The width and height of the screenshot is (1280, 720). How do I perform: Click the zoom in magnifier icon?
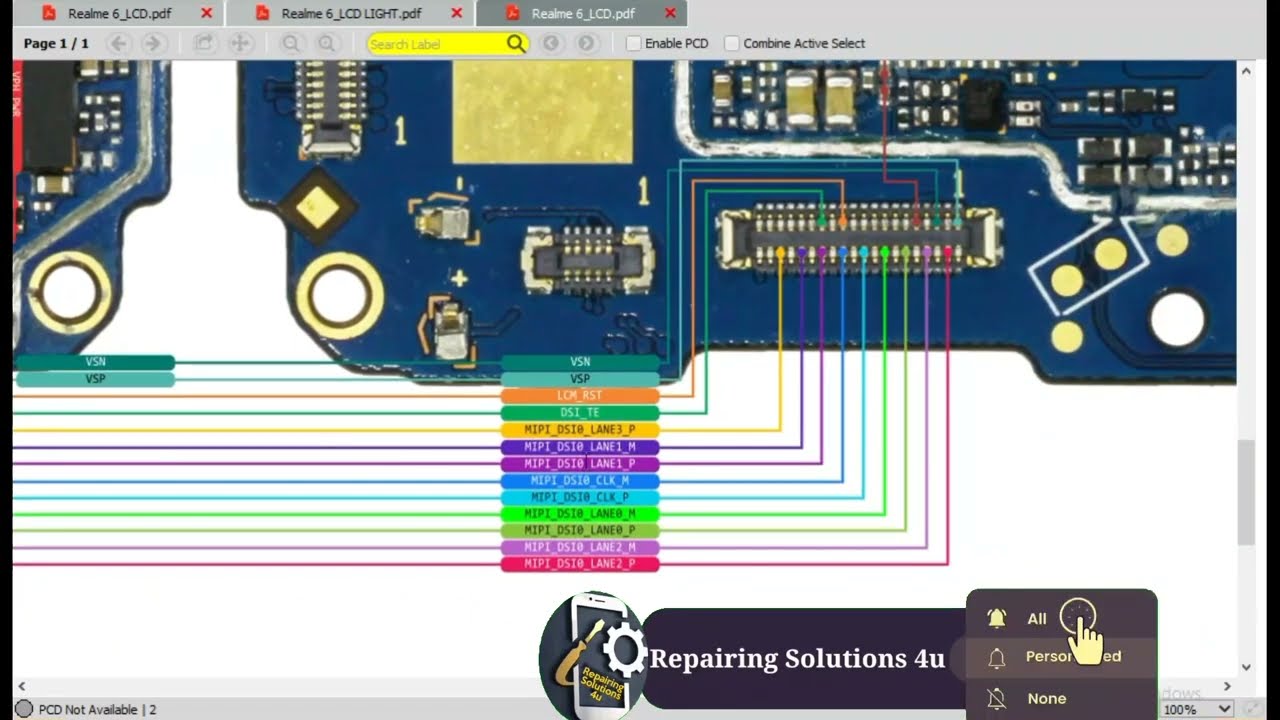326,43
